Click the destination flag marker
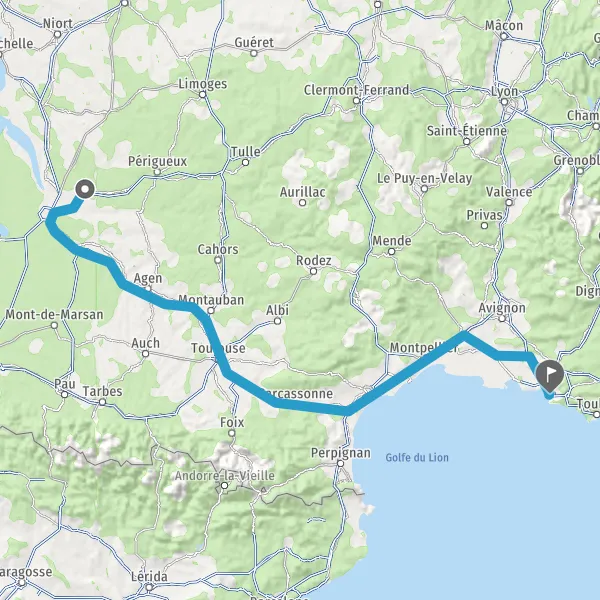Image resolution: width=600 pixels, height=600 pixels. tap(549, 376)
